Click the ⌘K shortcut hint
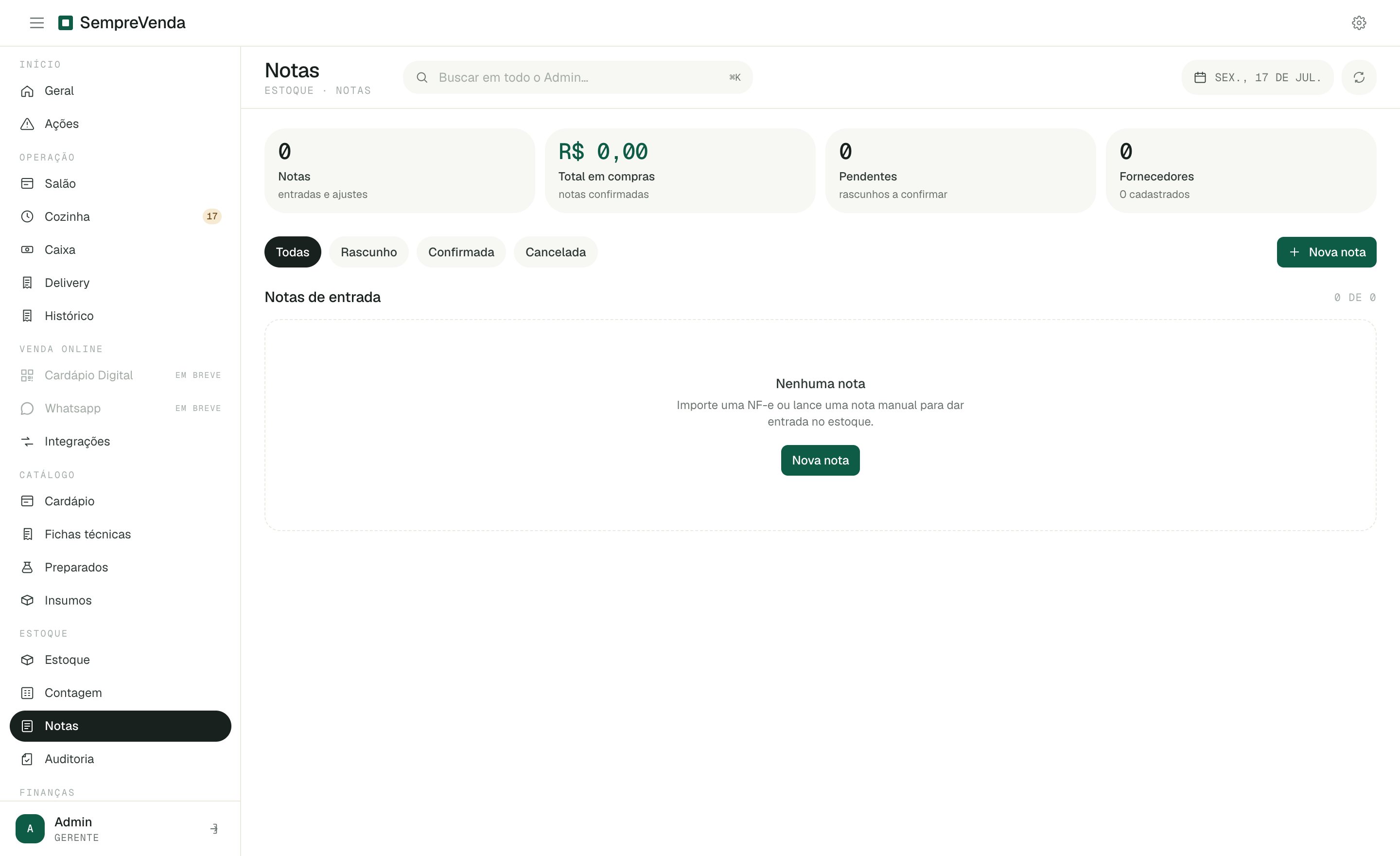This screenshot has height=856, width=1400. click(735, 77)
